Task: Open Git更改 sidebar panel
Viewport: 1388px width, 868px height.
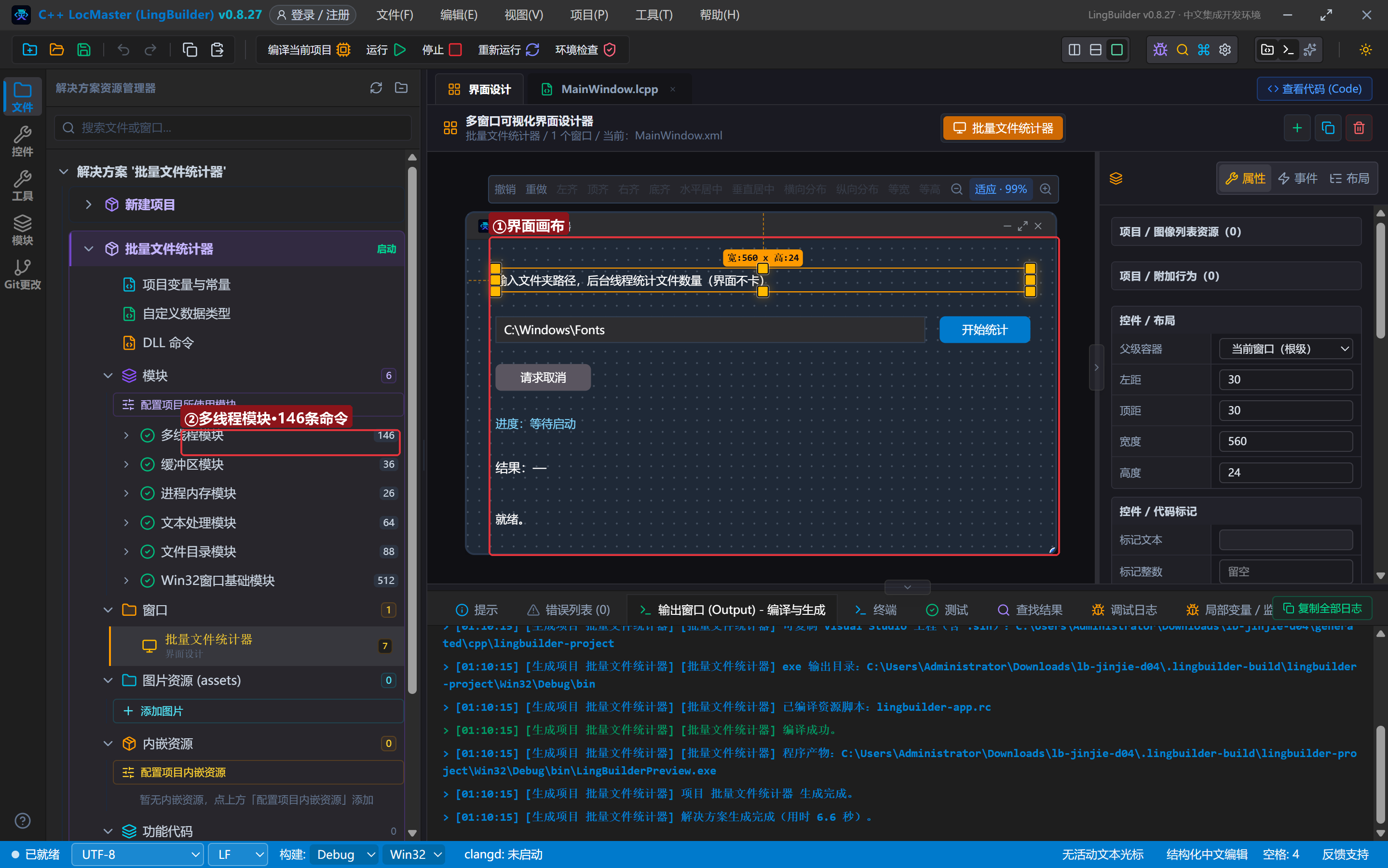Action: (x=22, y=274)
